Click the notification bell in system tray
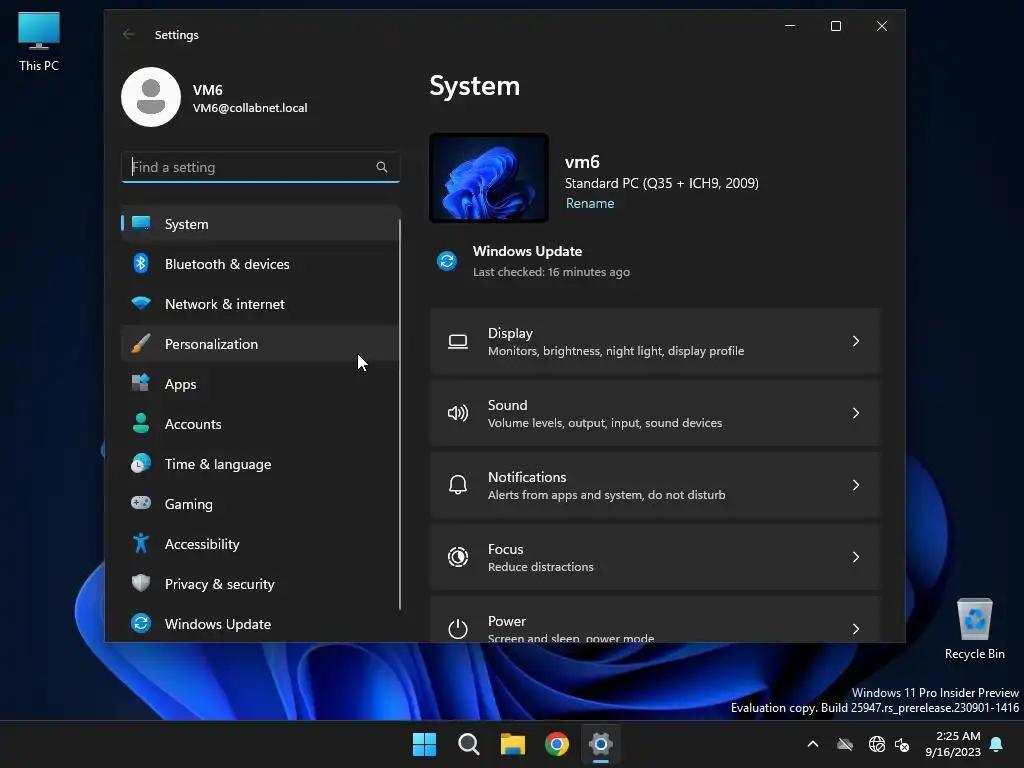The height and width of the screenshot is (768, 1024). point(997,744)
